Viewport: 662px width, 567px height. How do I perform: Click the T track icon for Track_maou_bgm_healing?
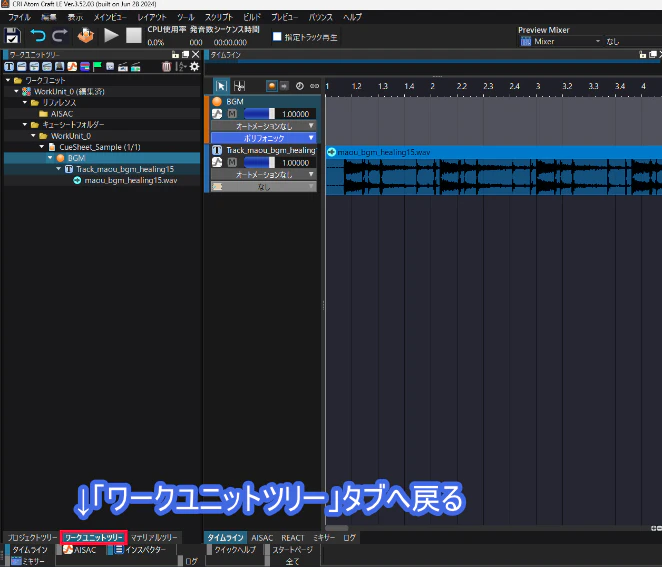click(217, 150)
